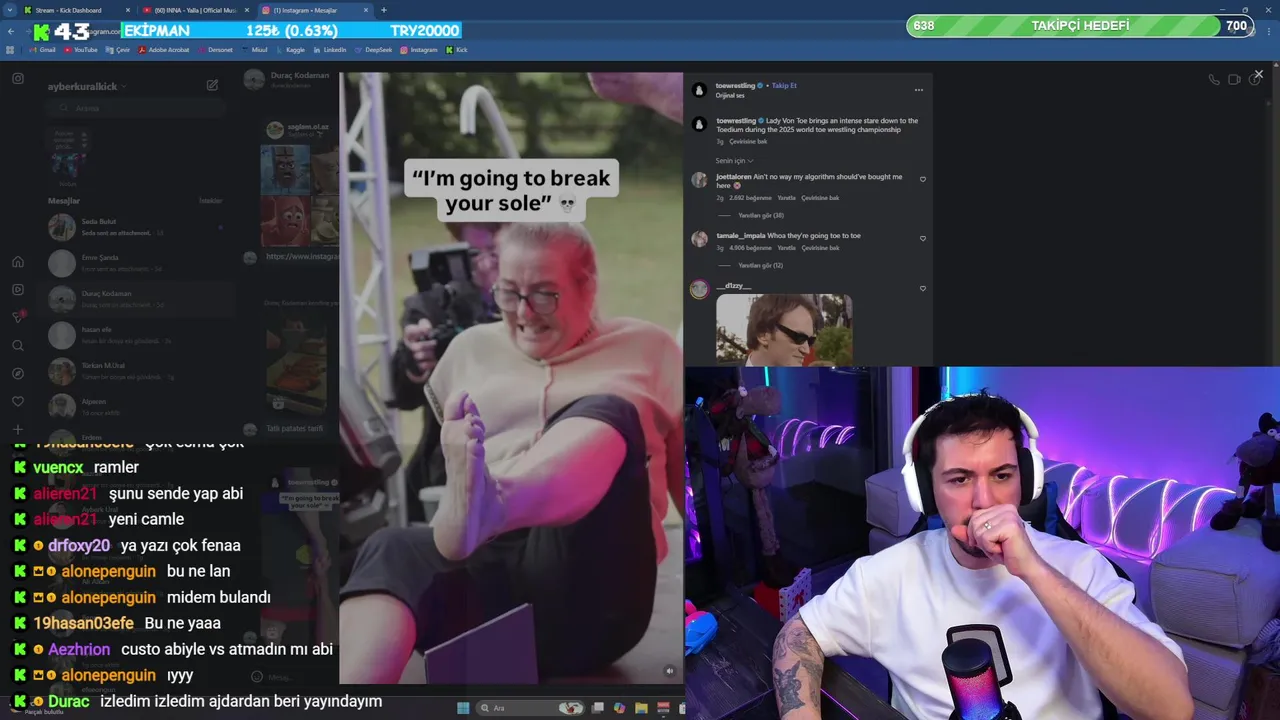This screenshot has height=720, width=1280.
Task: Open Kick bookmark in bookmarks bar
Action: click(457, 49)
